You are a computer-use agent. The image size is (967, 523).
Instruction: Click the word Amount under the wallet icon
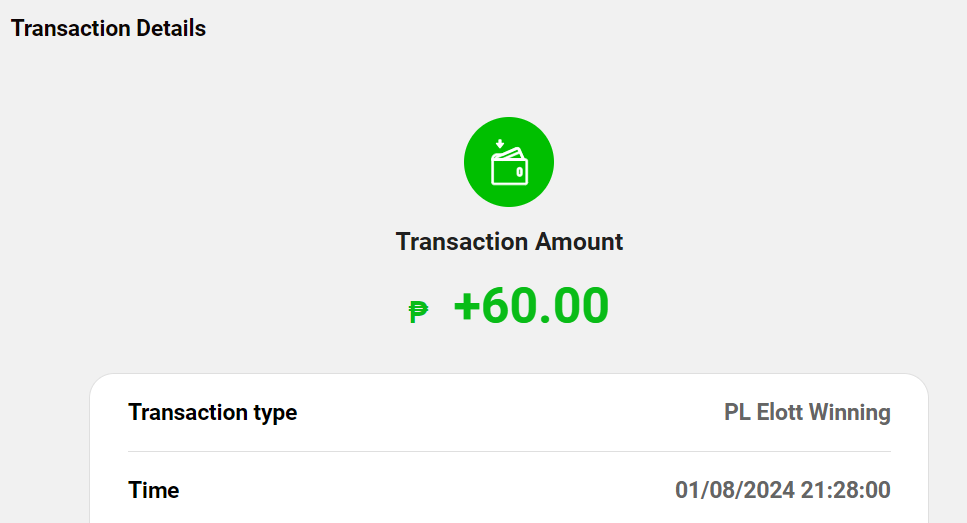coord(579,241)
